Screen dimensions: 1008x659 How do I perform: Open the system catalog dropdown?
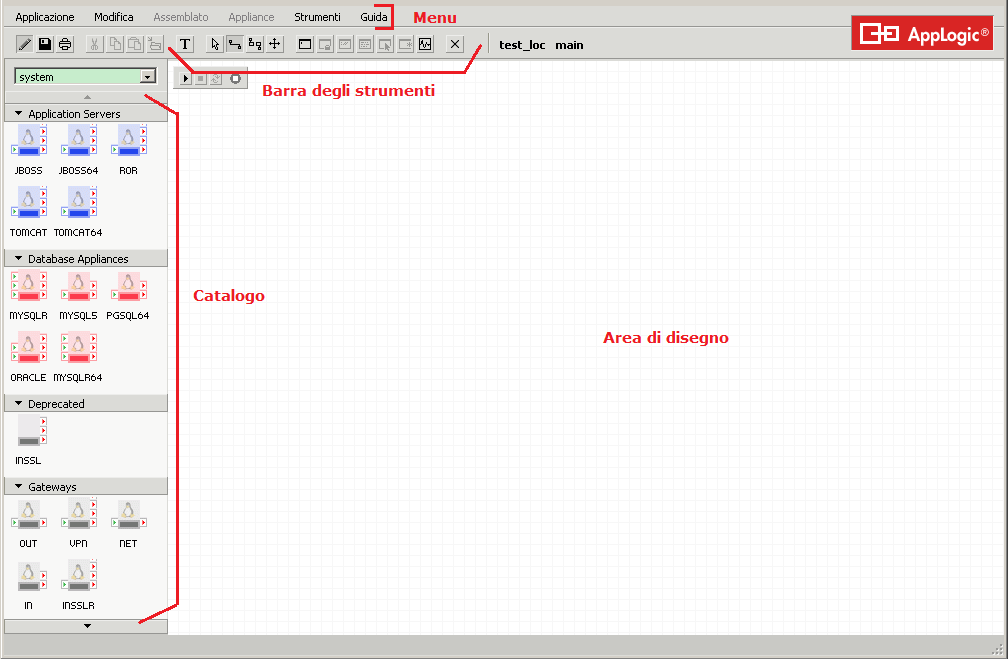148,76
